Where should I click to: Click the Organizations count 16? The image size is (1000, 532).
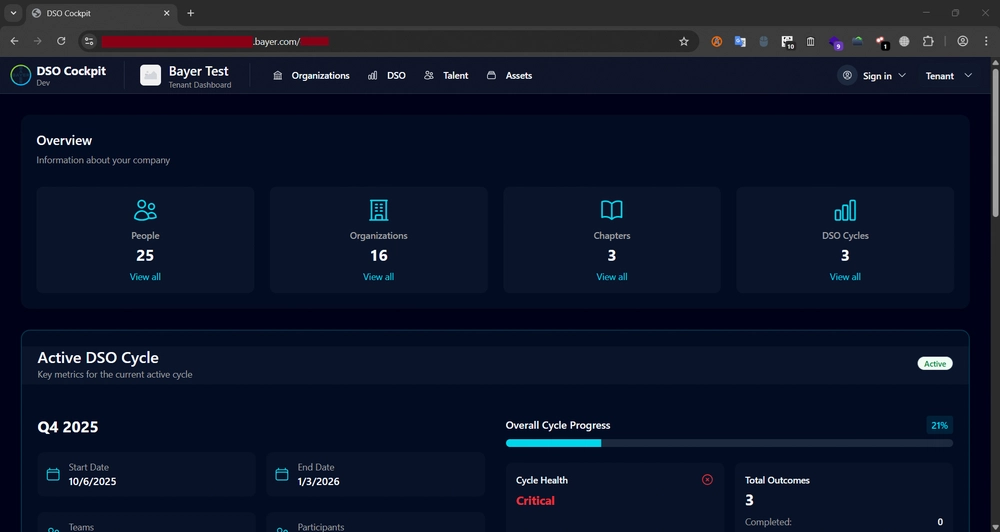pos(379,256)
